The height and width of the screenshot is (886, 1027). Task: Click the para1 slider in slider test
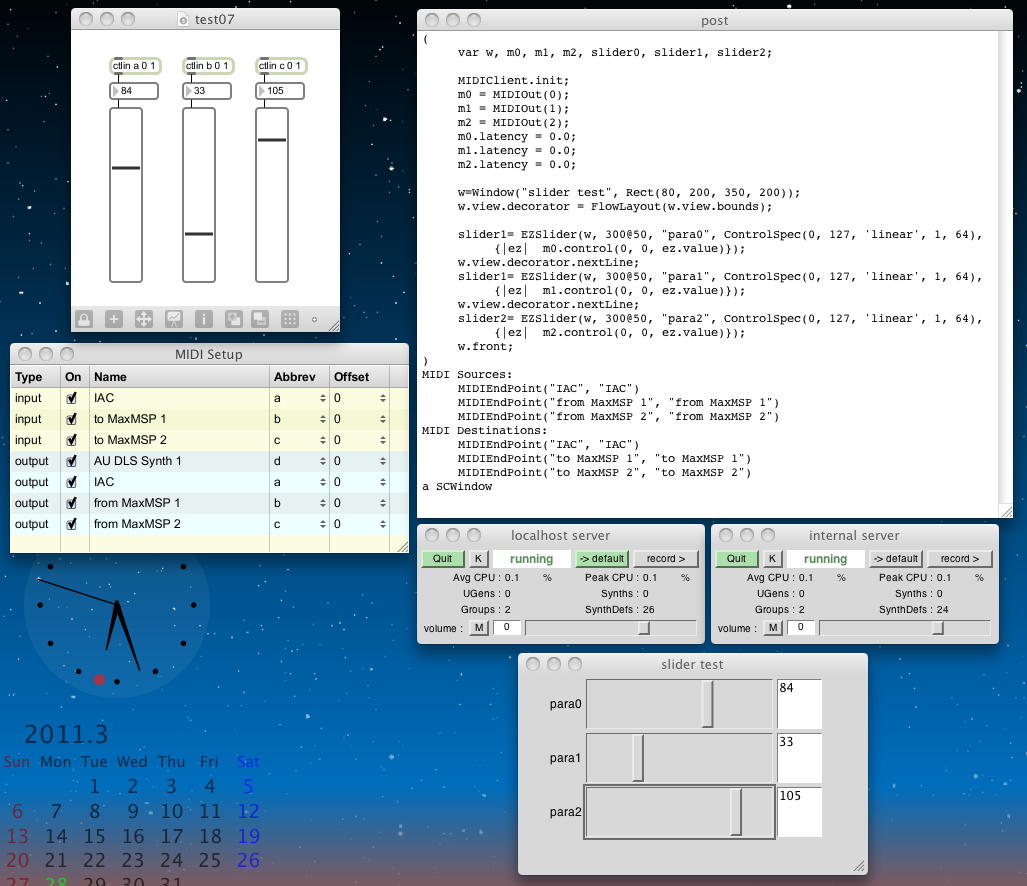click(679, 758)
